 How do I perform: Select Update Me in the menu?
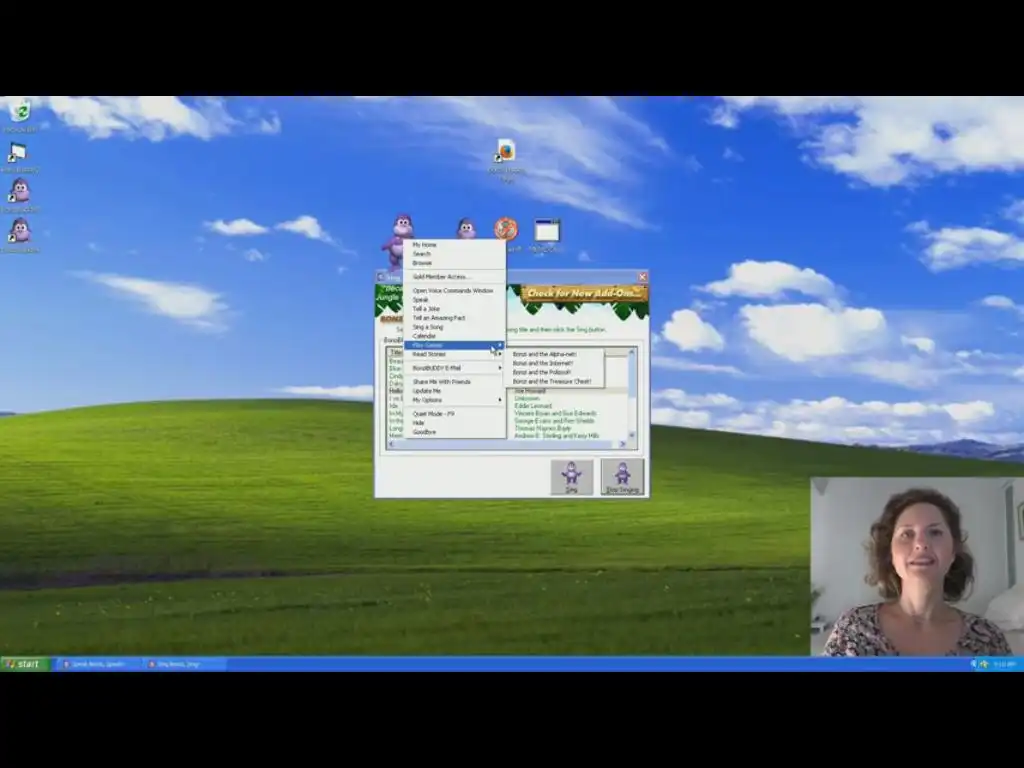pyautogui.click(x=455, y=391)
